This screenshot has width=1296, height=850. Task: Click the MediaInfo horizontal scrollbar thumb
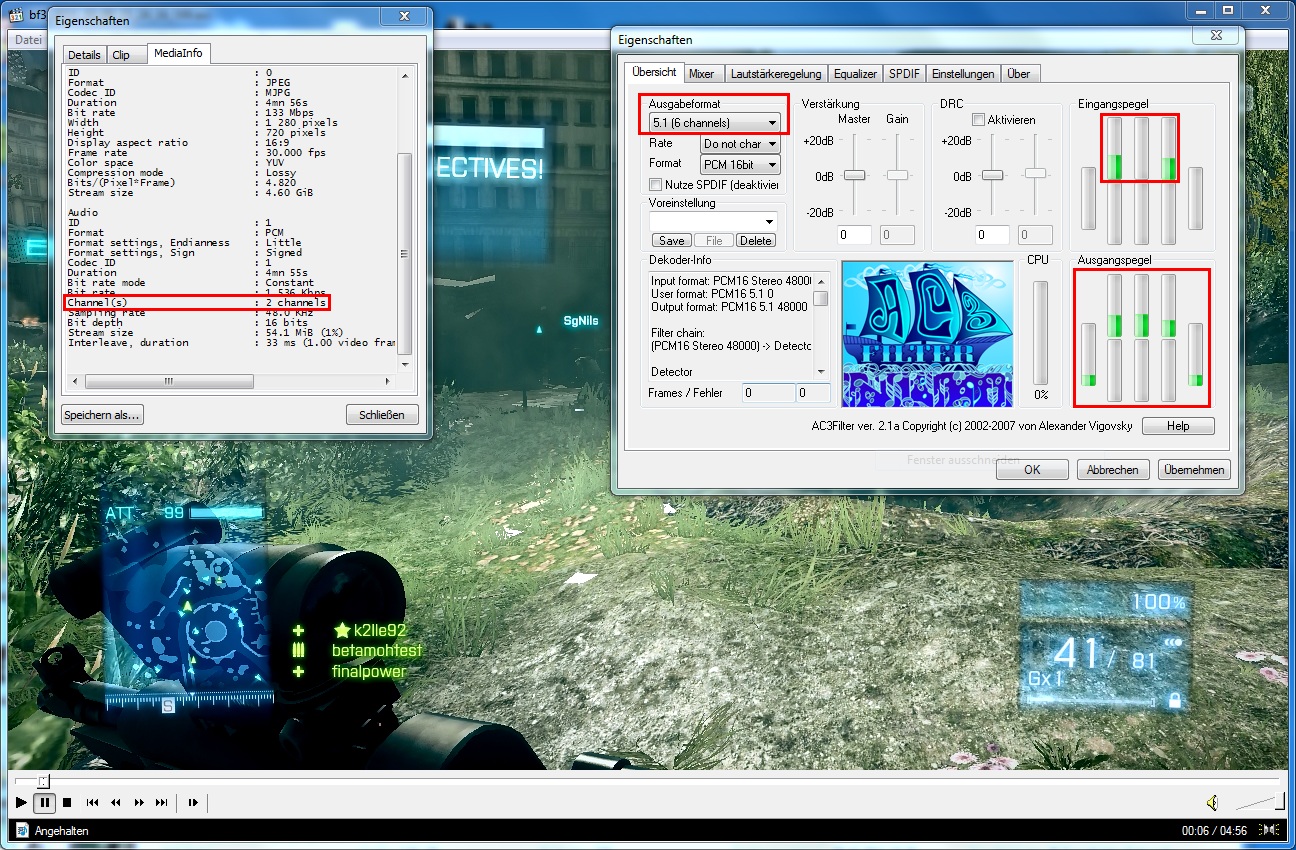pyautogui.click(x=169, y=382)
